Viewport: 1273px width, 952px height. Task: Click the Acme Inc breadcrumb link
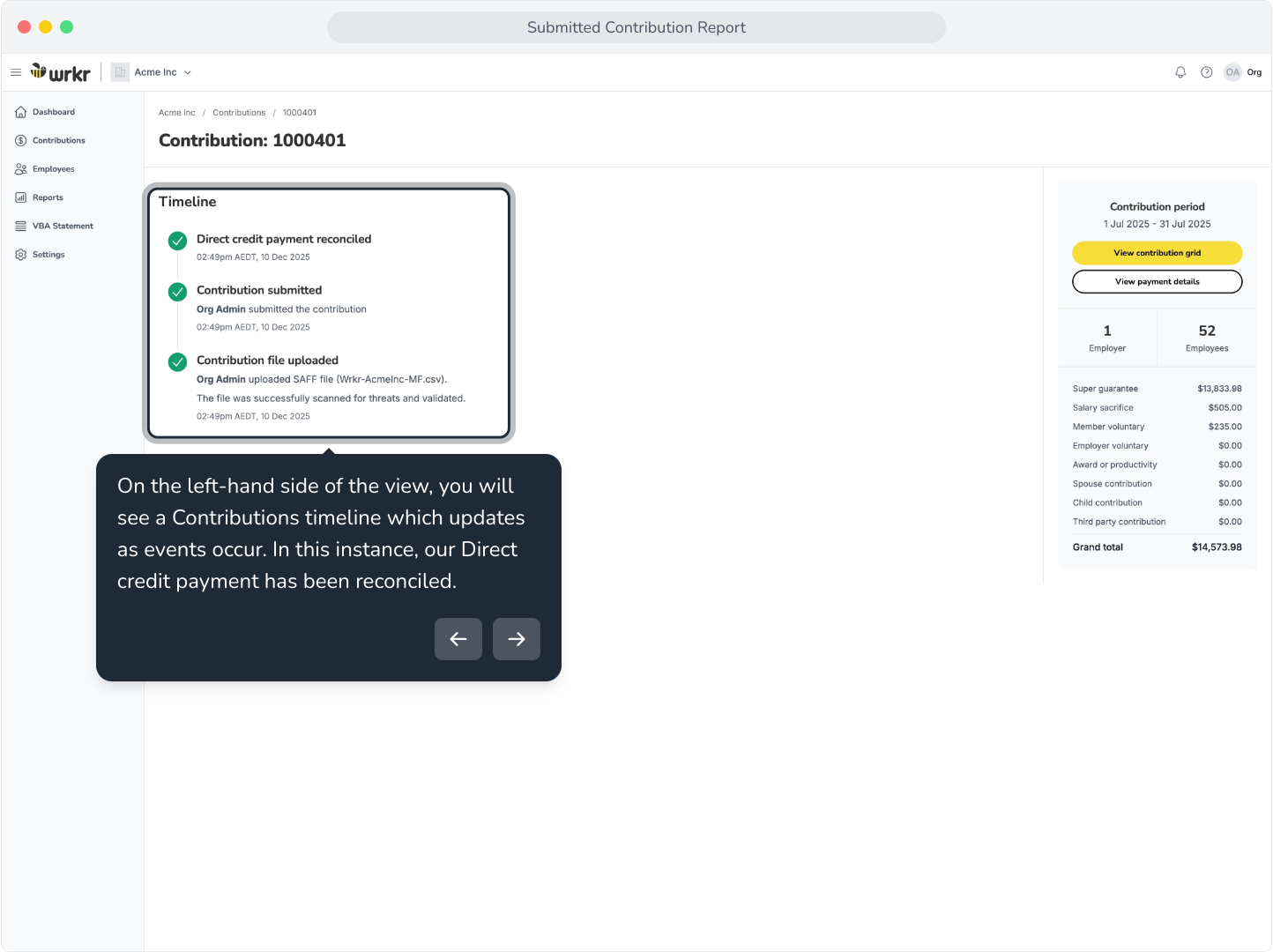[176, 113]
